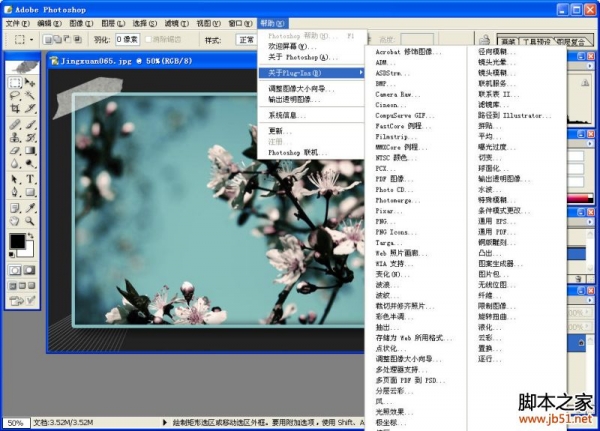The height and width of the screenshot is (431, 600).
Task: Select the Gradient tool
Action: (x=30, y=150)
